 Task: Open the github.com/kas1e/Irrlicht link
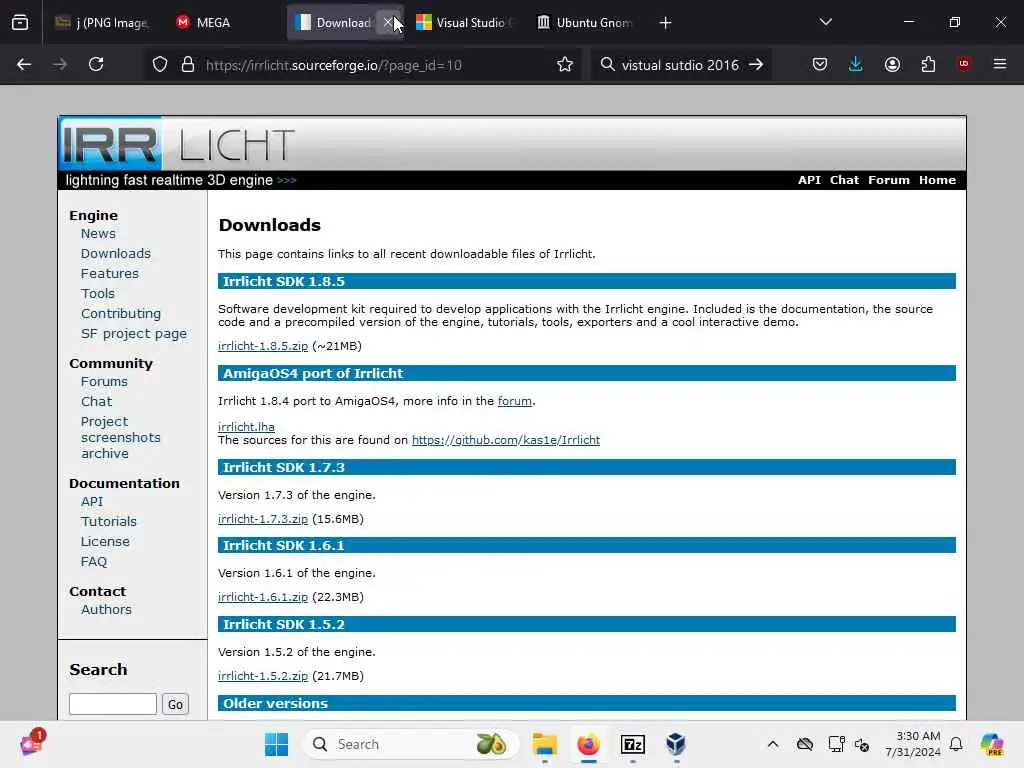(x=505, y=440)
